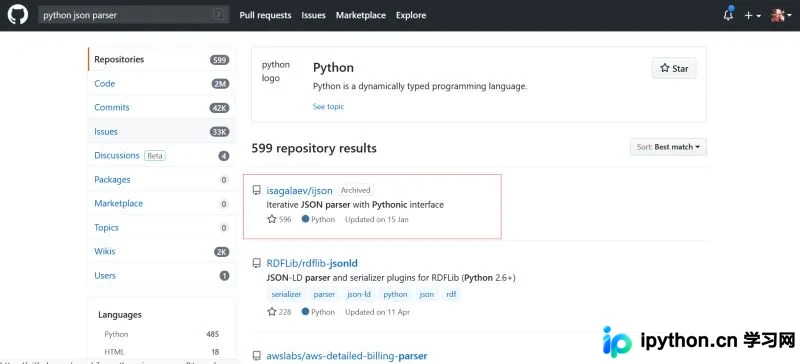This screenshot has height=364, width=800.
Task: Open the plus create-new menu
Action: pos(753,15)
